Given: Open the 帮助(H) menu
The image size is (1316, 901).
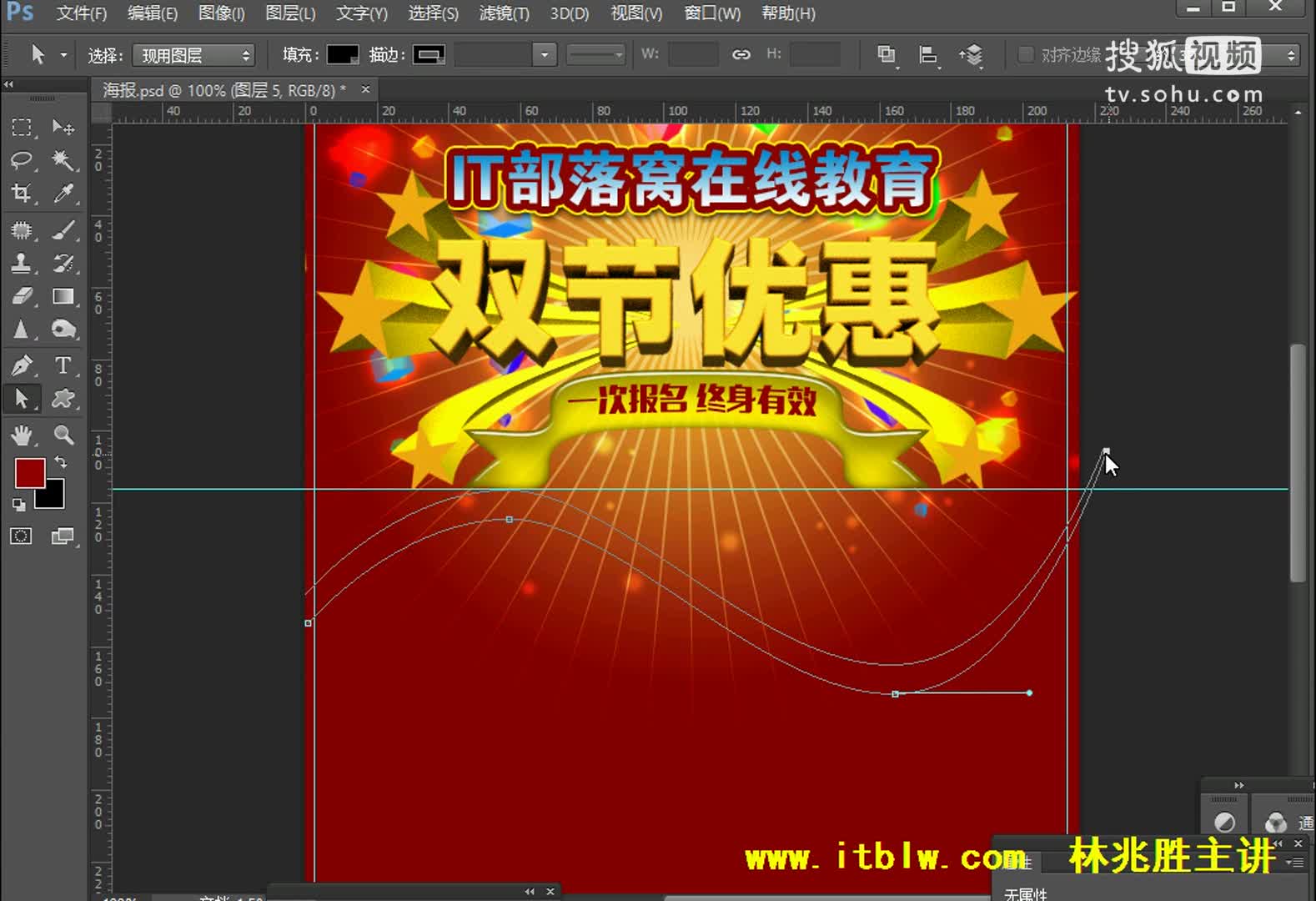Looking at the screenshot, I should tap(789, 13).
